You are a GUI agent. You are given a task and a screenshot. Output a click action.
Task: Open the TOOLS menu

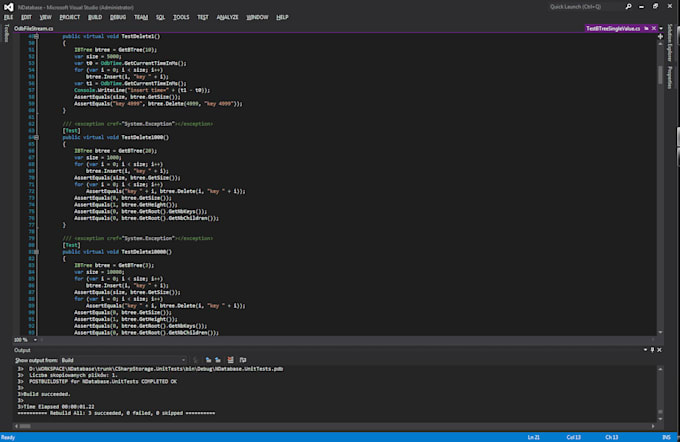(181, 17)
